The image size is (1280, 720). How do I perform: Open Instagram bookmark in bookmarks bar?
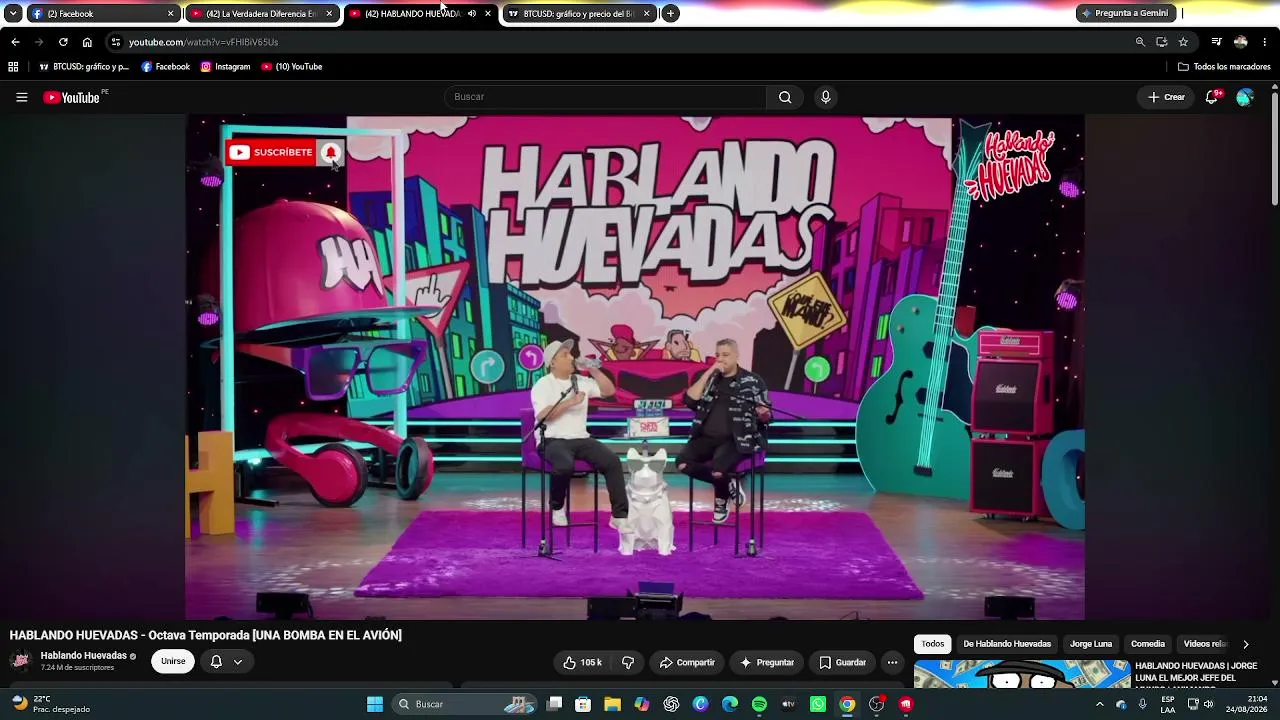click(225, 67)
